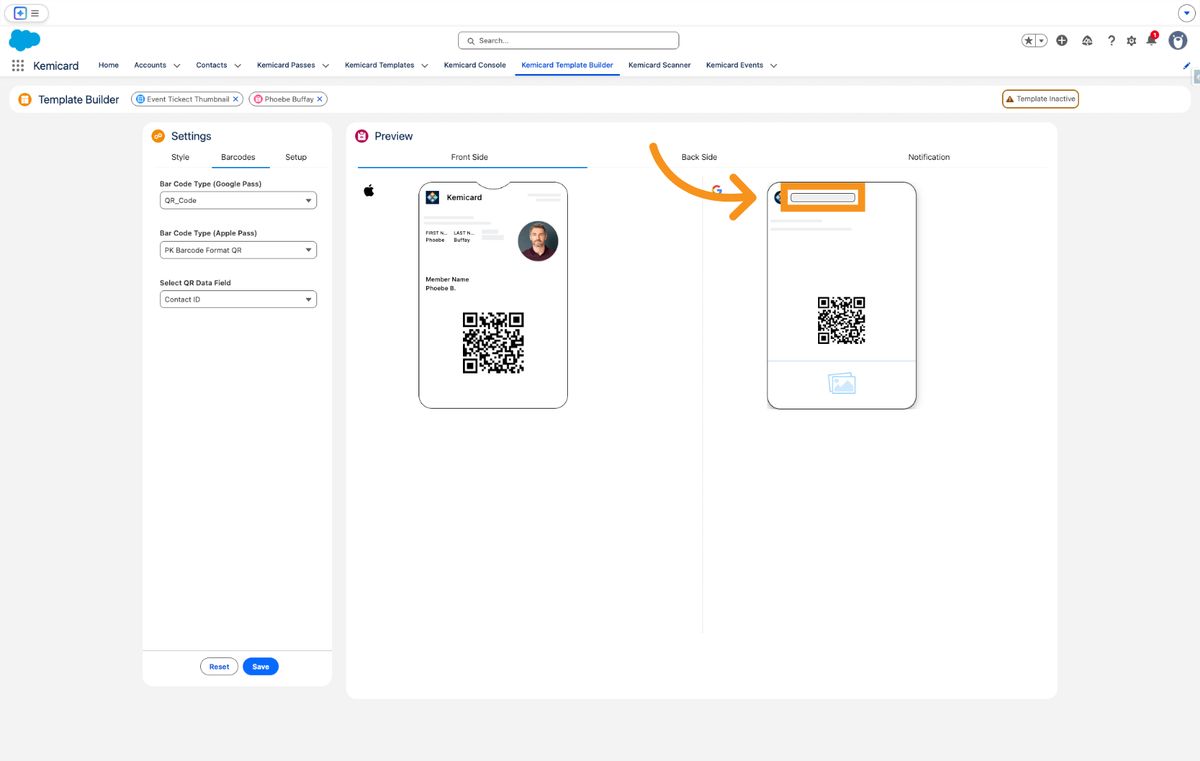
Task: Select the Front Side preview tab
Action: pos(470,157)
